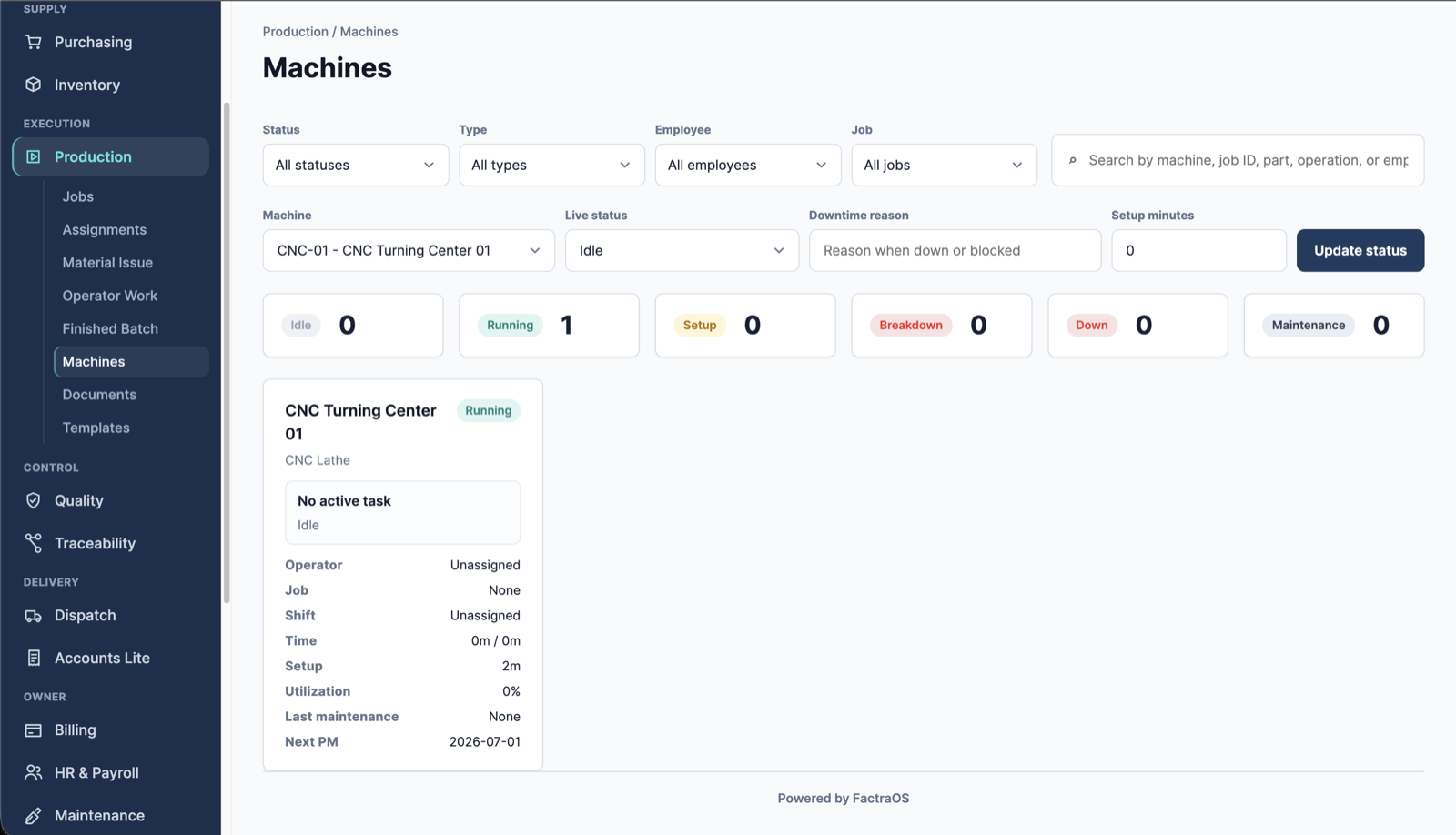This screenshot has height=835, width=1456.
Task: Focus the machine search field
Action: [x=1238, y=160]
